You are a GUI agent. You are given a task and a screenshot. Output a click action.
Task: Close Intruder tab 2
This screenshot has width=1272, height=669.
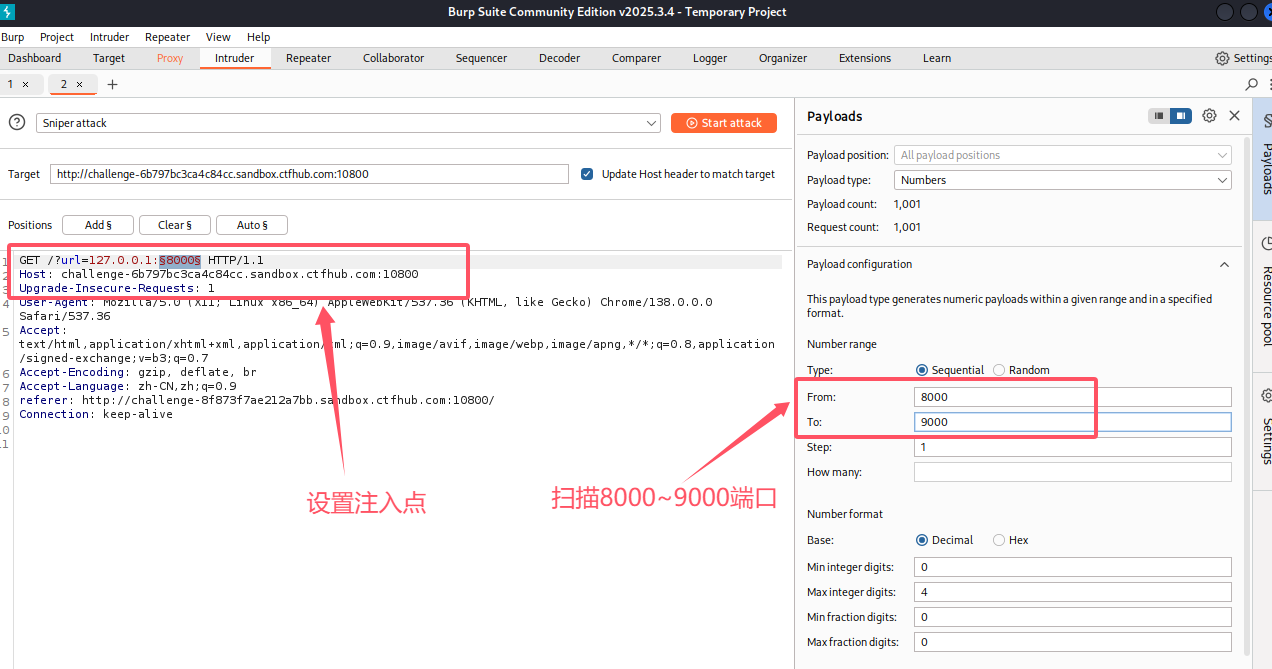79,84
